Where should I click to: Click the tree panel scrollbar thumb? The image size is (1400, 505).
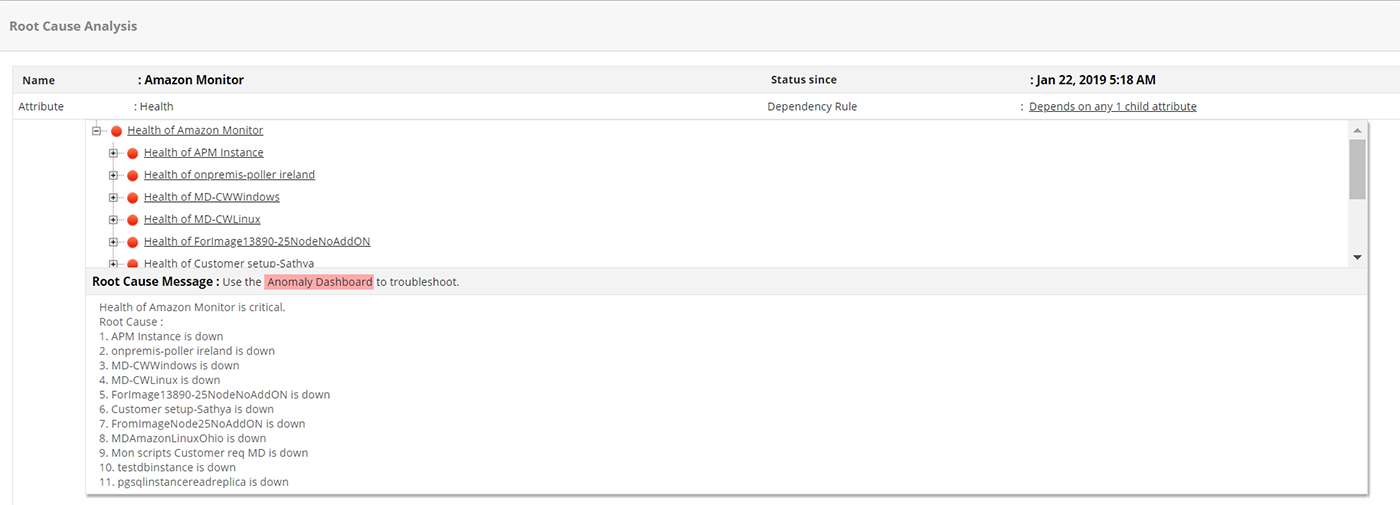click(x=1357, y=168)
